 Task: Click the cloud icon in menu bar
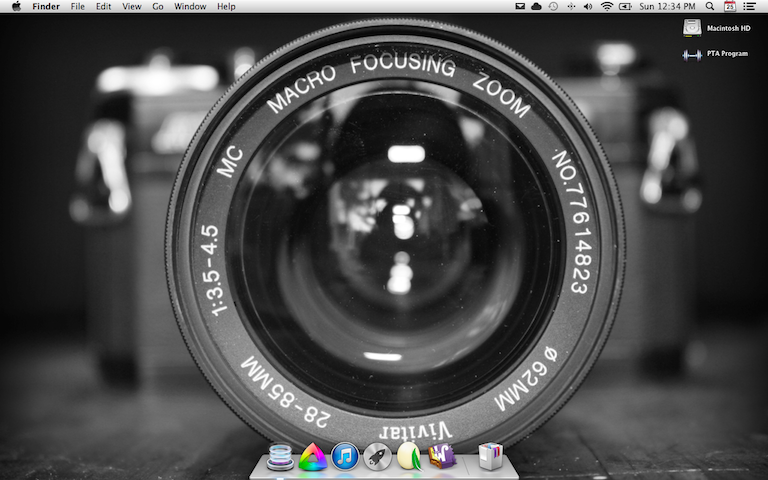(x=536, y=6)
